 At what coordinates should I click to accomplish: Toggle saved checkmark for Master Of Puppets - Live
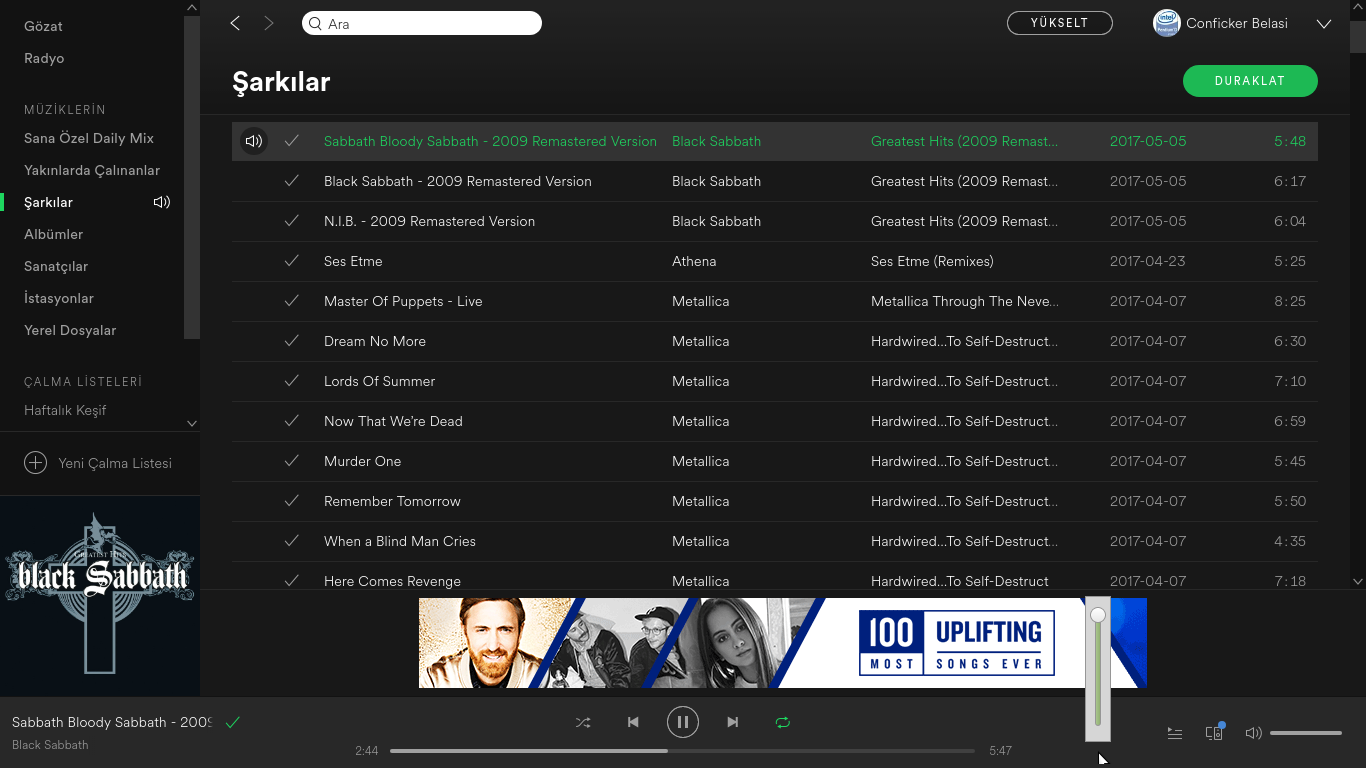coord(292,301)
